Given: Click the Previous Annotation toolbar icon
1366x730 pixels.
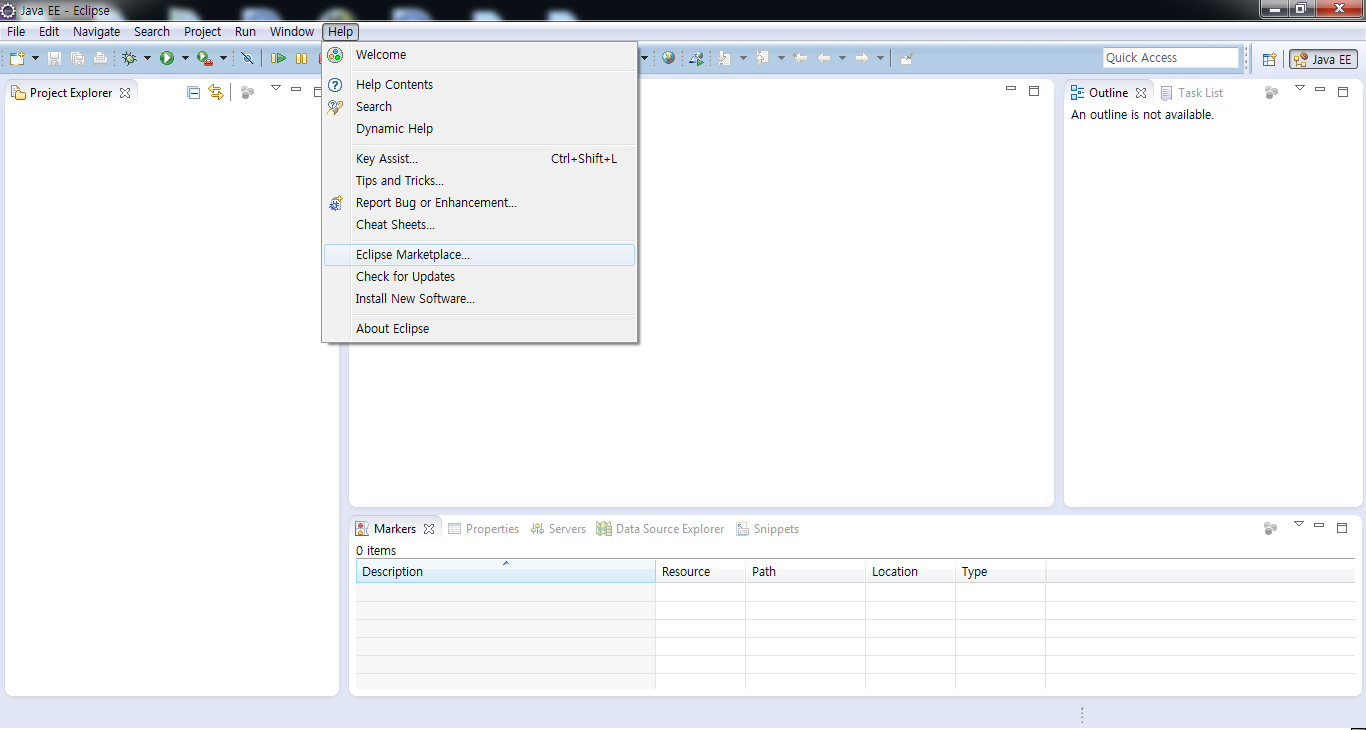Looking at the screenshot, I should (x=762, y=57).
